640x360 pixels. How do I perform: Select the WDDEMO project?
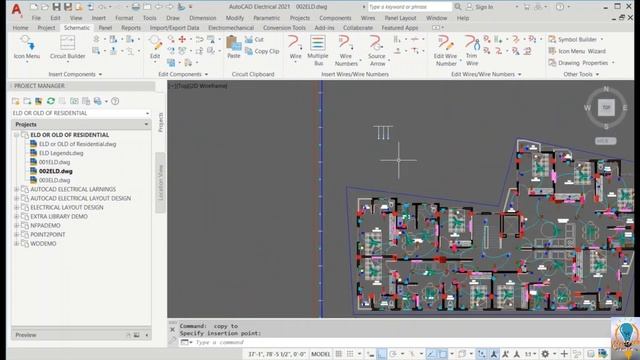click(x=43, y=244)
